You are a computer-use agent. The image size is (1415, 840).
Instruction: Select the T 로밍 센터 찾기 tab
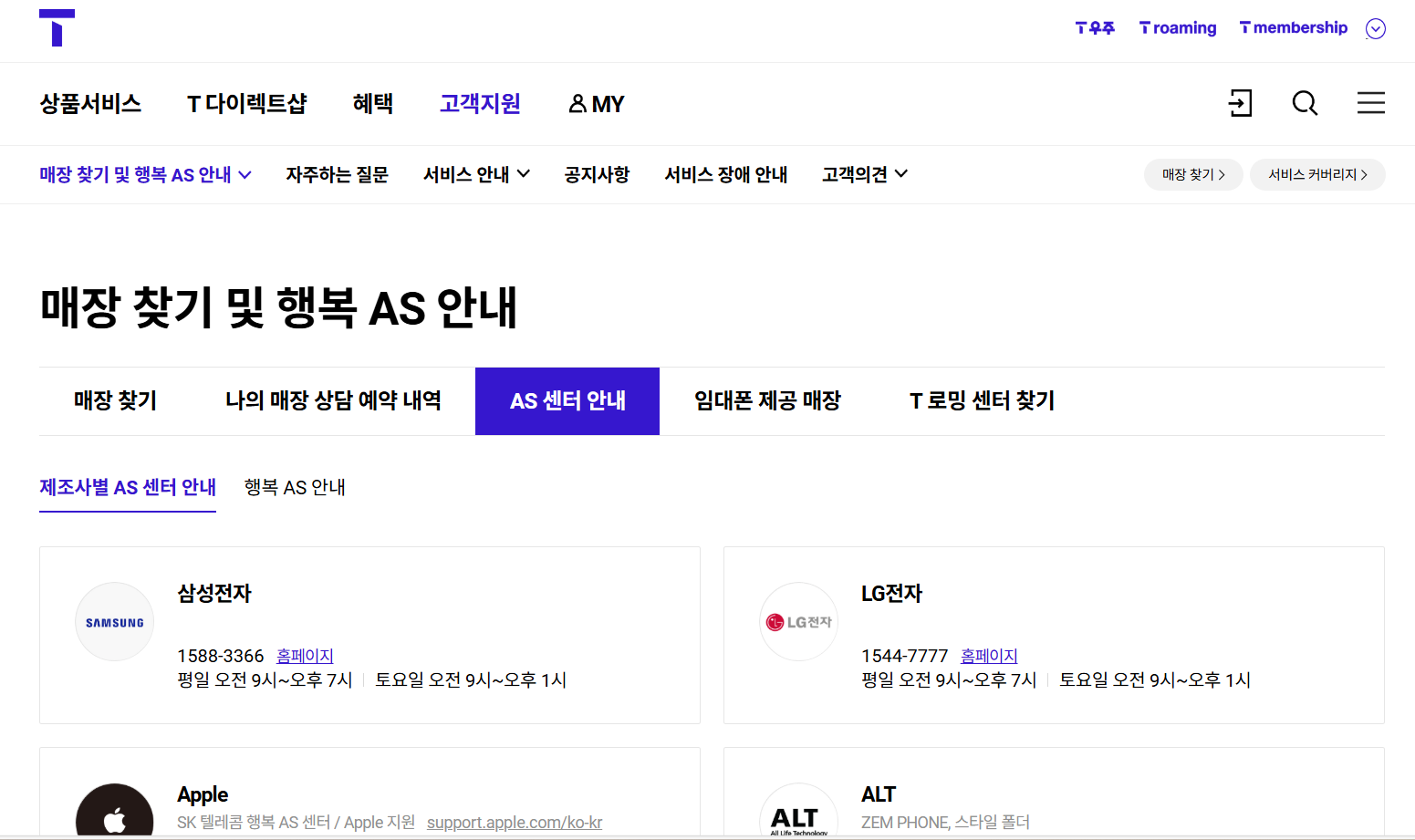coord(980,400)
